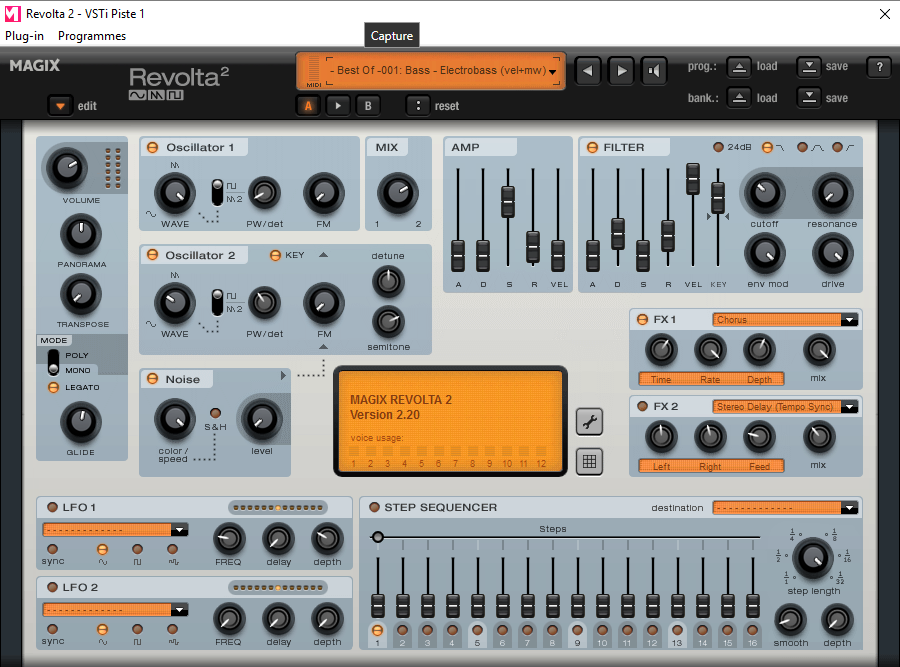Click the orange version info display
The height and width of the screenshot is (667, 900).
pos(450,421)
